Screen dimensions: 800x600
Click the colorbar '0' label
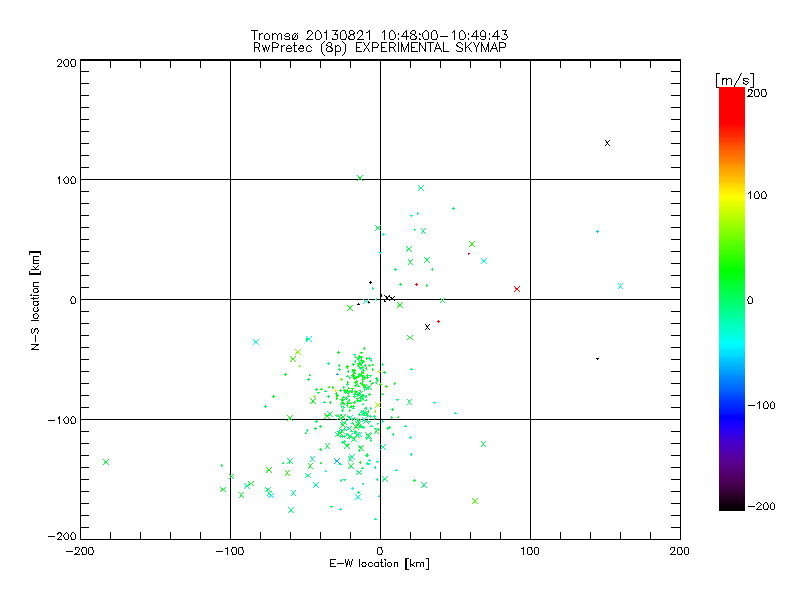coord(750,300)
